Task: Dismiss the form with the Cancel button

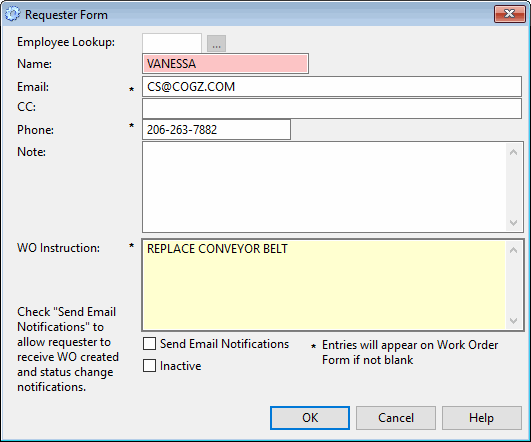Action: [396, 418]
